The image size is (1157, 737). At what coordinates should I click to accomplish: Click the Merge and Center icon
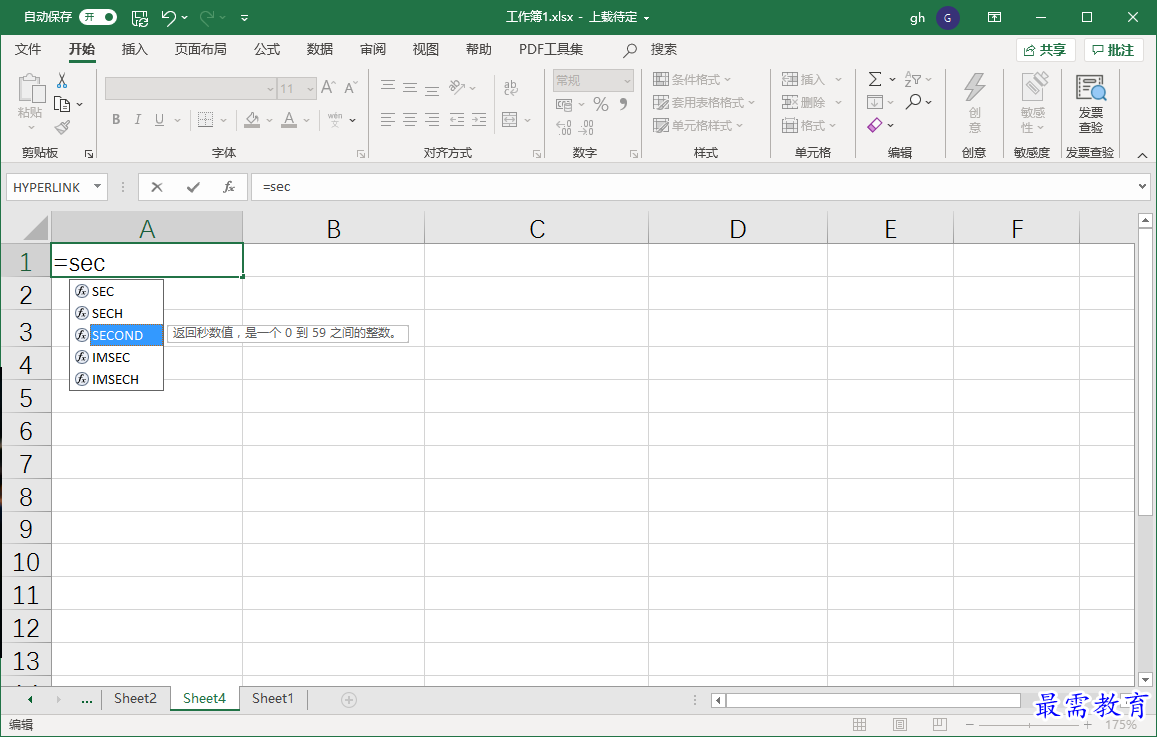pos(509,120)
